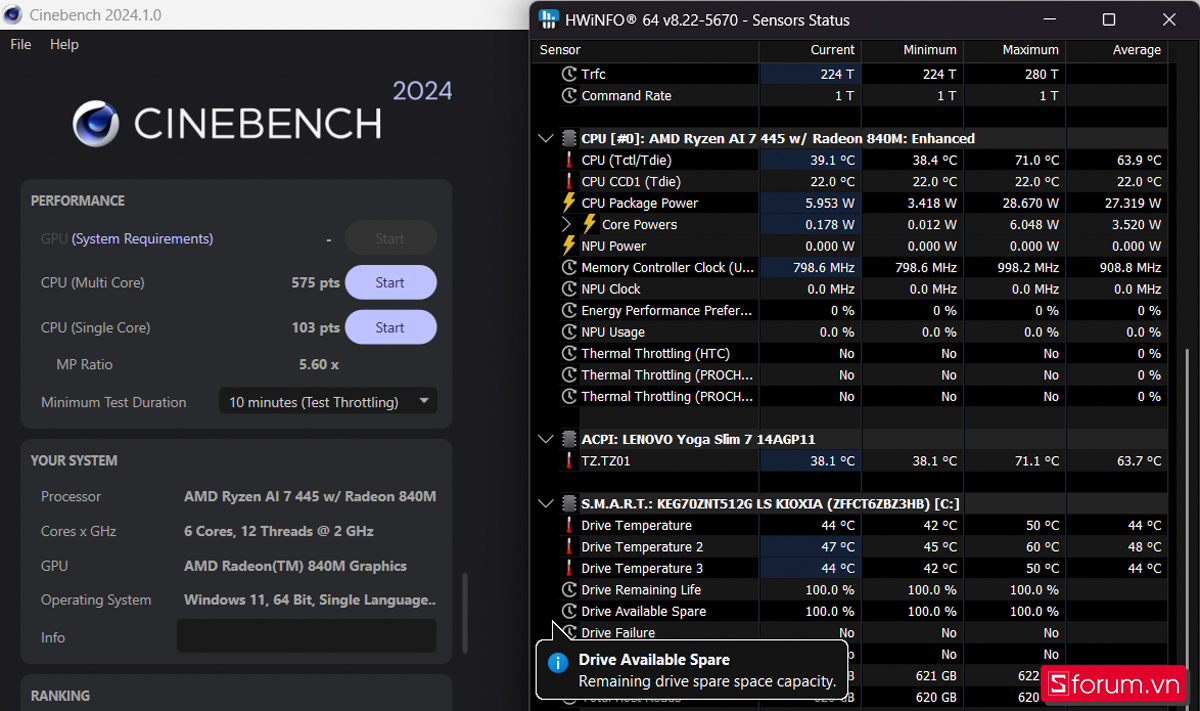The height and width of the screenshot is (711, 1200).
Task: Click Cinebench title bar app icon
Action: pyautogui.click(x=13, y=15)
